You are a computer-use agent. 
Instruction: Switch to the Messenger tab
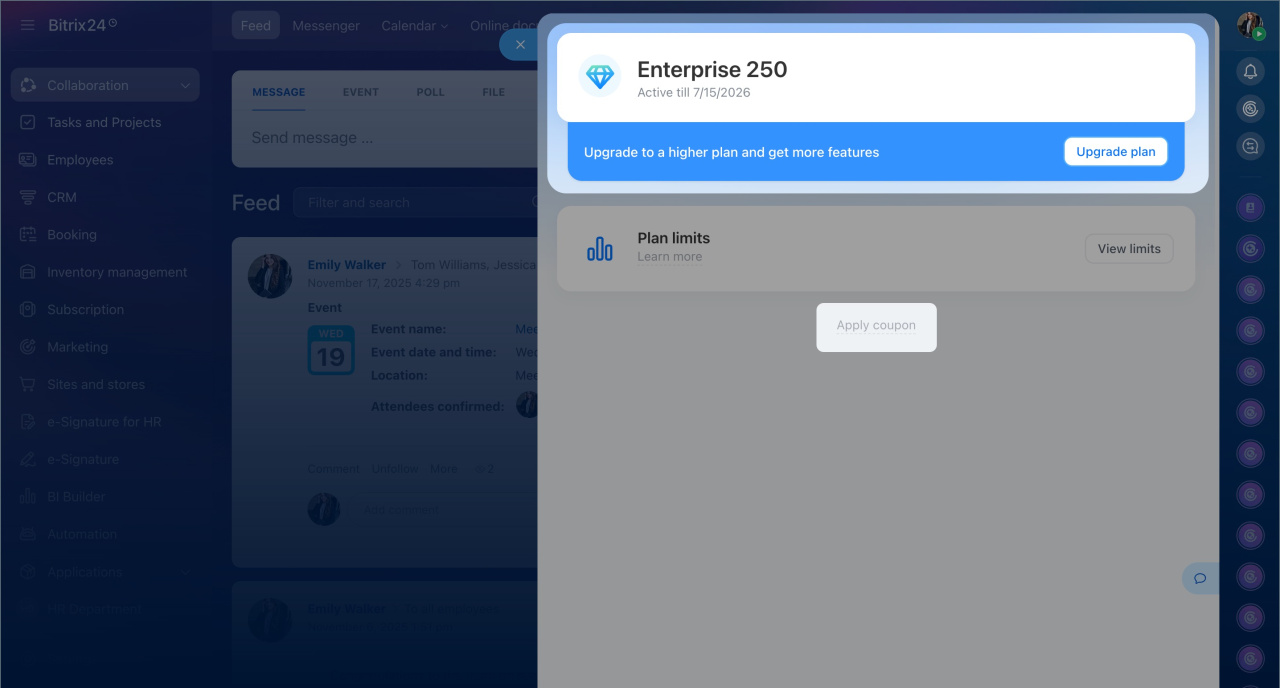(326, 26)
